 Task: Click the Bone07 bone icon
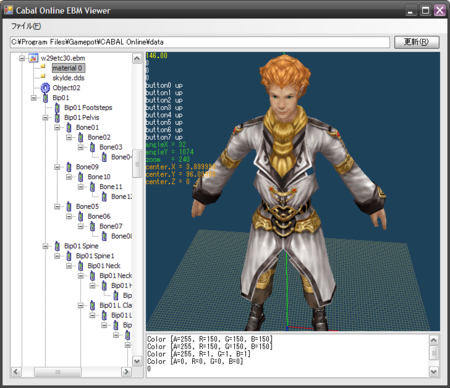point(92,227)
